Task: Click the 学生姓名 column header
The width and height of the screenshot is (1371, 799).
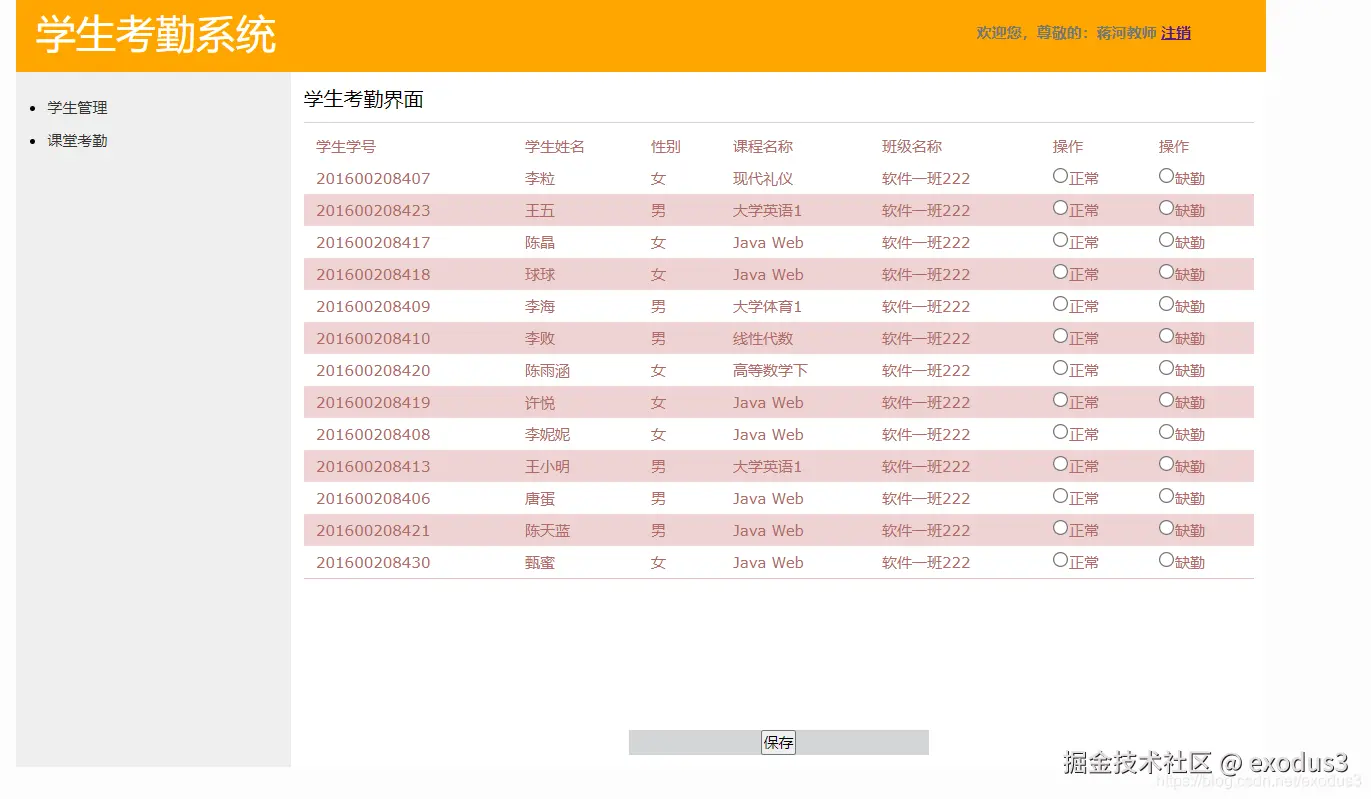Action: pos(555,147)
